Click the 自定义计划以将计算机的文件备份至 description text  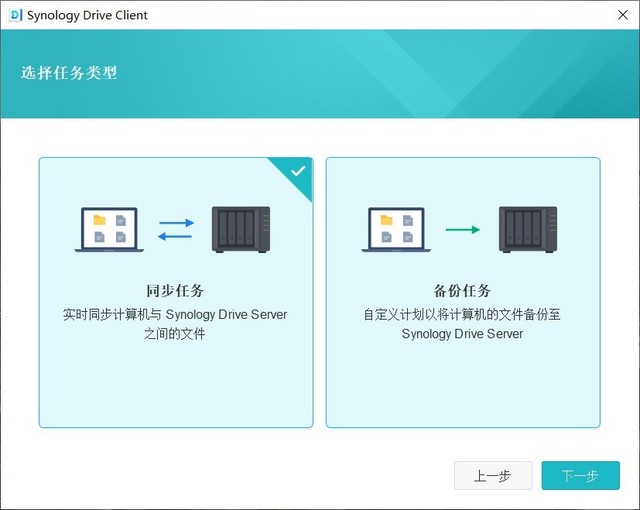[462, 315]
